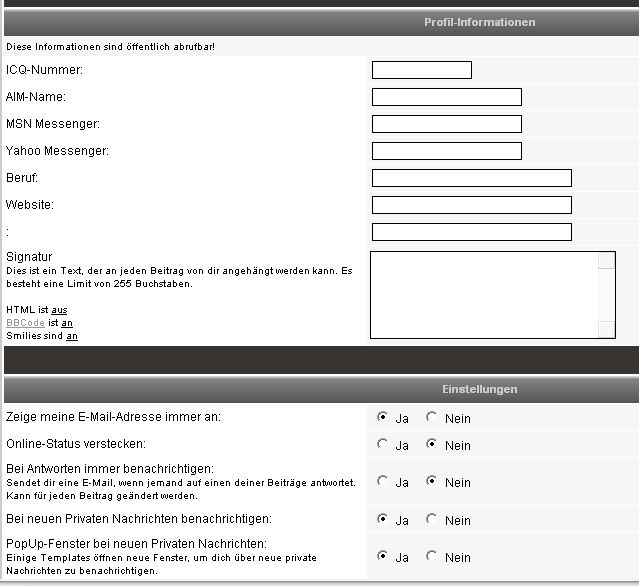The width and height of the screenshot is (639, 586).
Task: Click the AIM-Name text field
Action: [446, 97]
